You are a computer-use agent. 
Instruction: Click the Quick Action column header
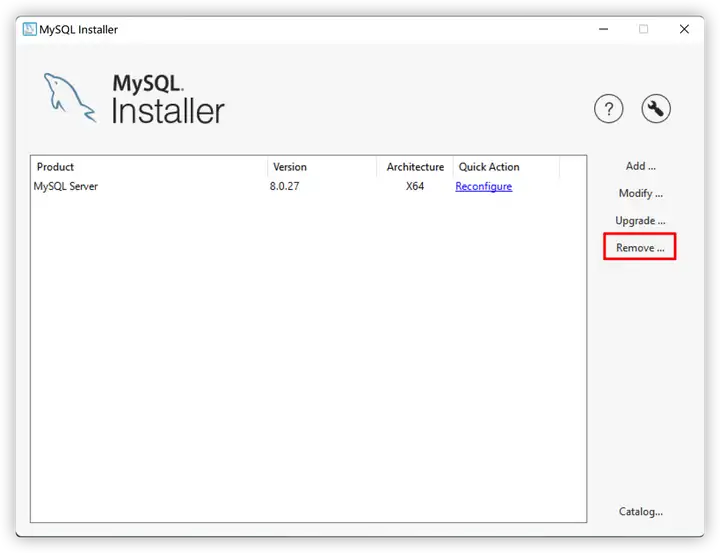506,167
